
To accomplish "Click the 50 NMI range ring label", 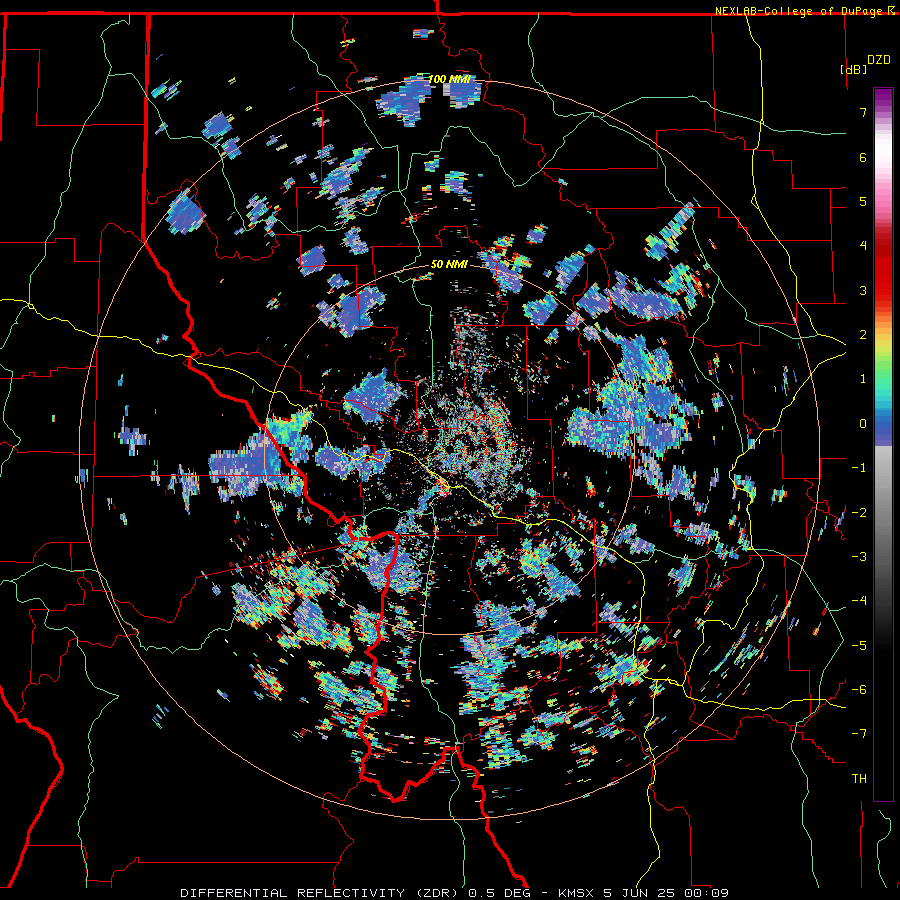I will [x=449, y=265].
